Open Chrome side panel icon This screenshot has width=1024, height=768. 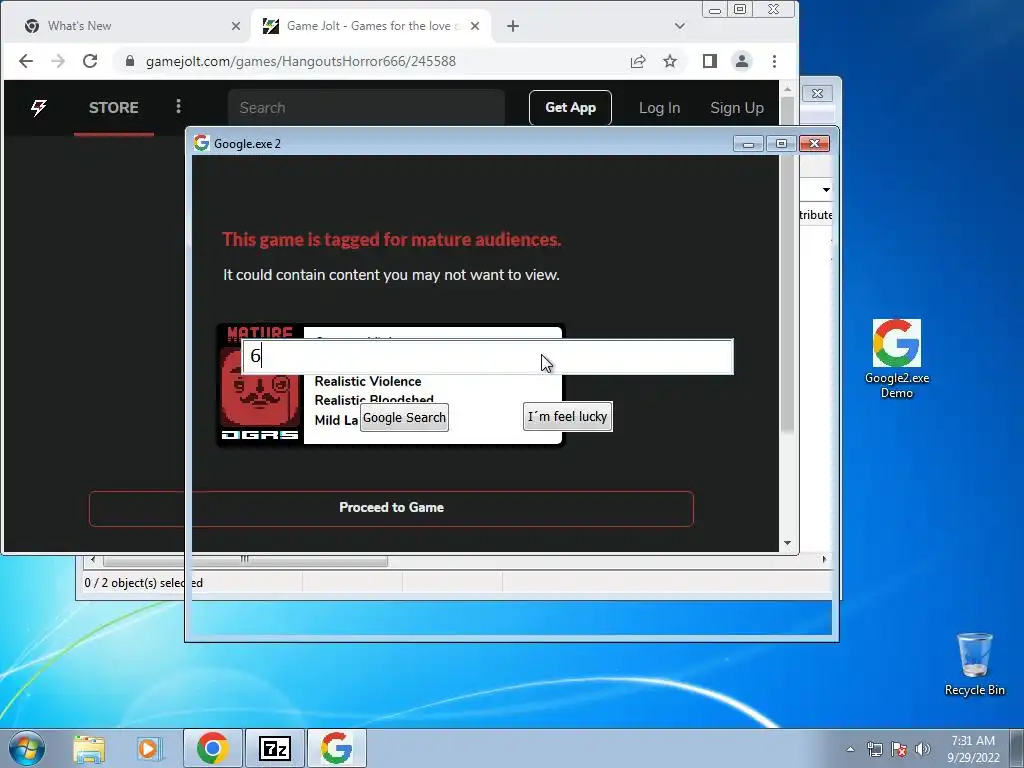pos(710,61)
